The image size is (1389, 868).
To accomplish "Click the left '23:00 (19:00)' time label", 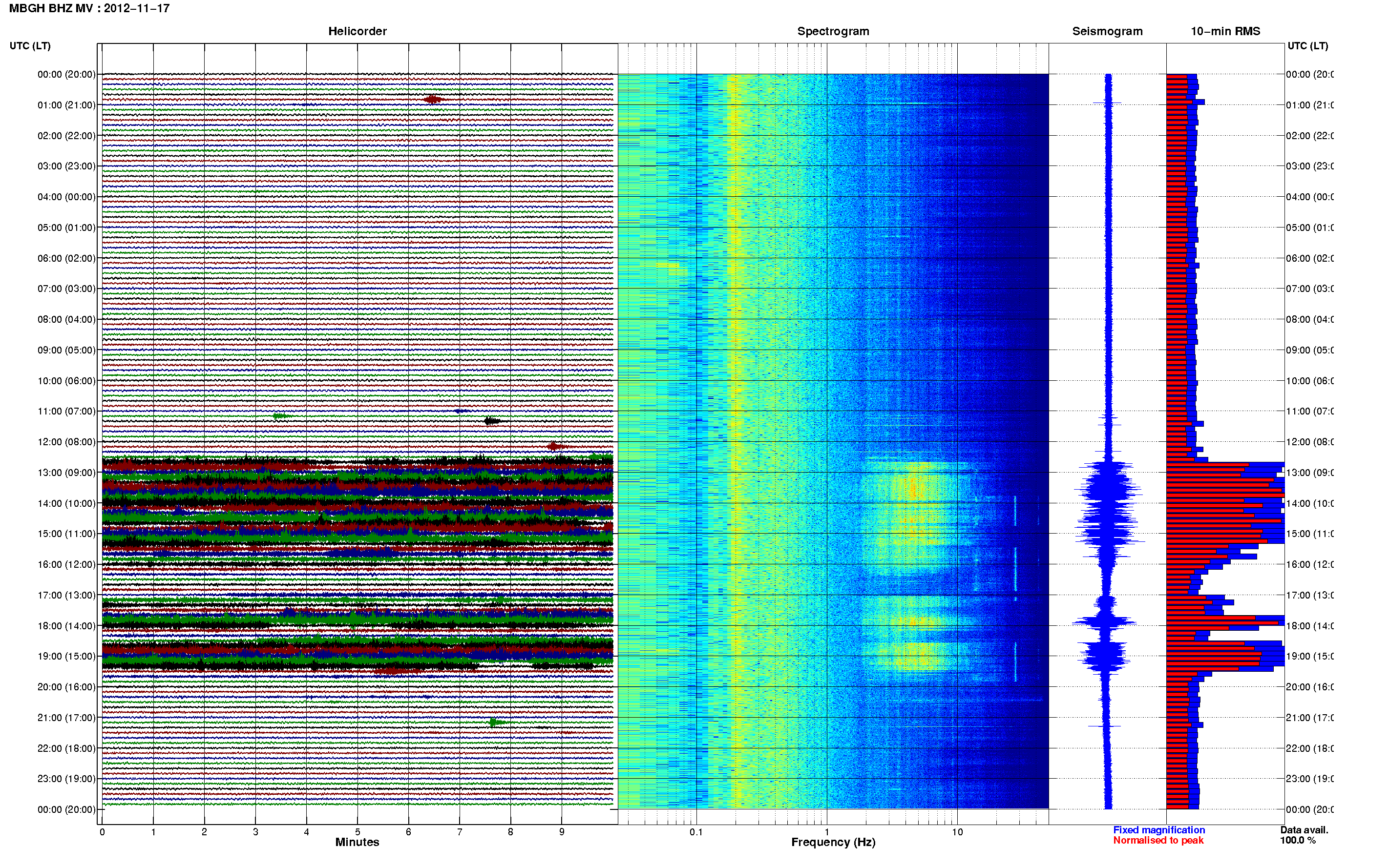I will 66,779.
